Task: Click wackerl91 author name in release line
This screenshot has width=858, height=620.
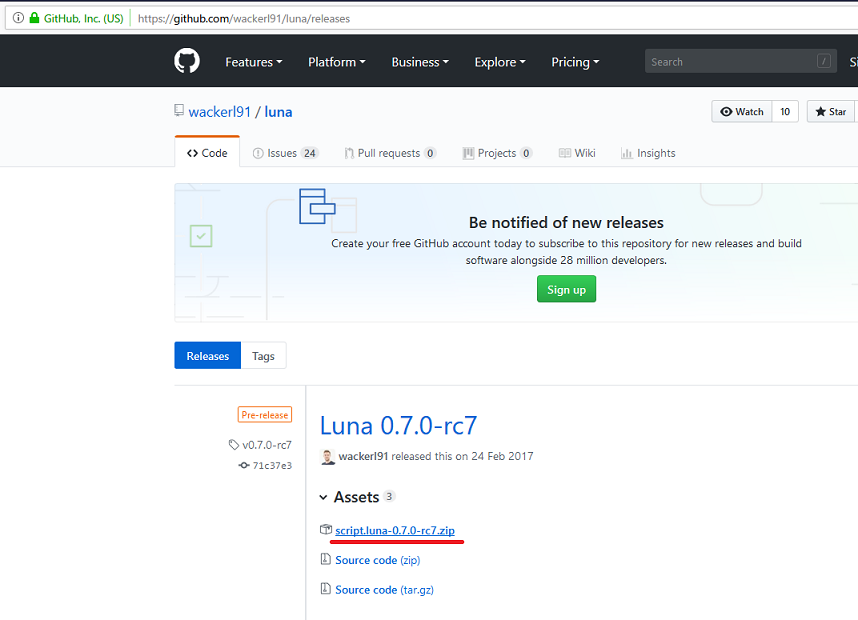Action: tap(363, 456)
